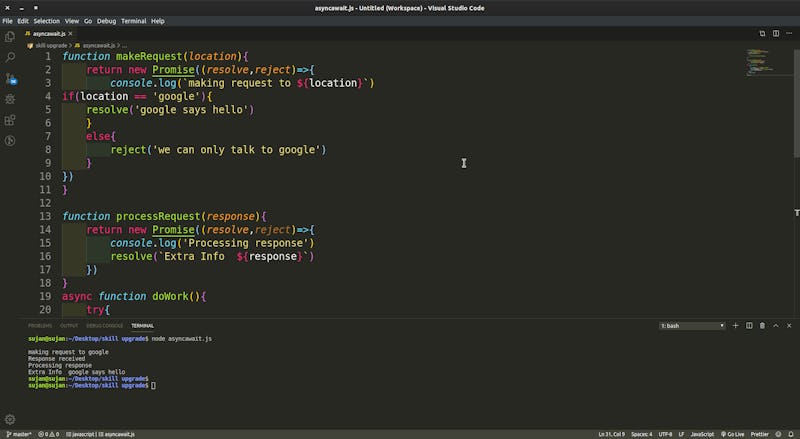Open the Extensions view

click(x=10, y=120)
